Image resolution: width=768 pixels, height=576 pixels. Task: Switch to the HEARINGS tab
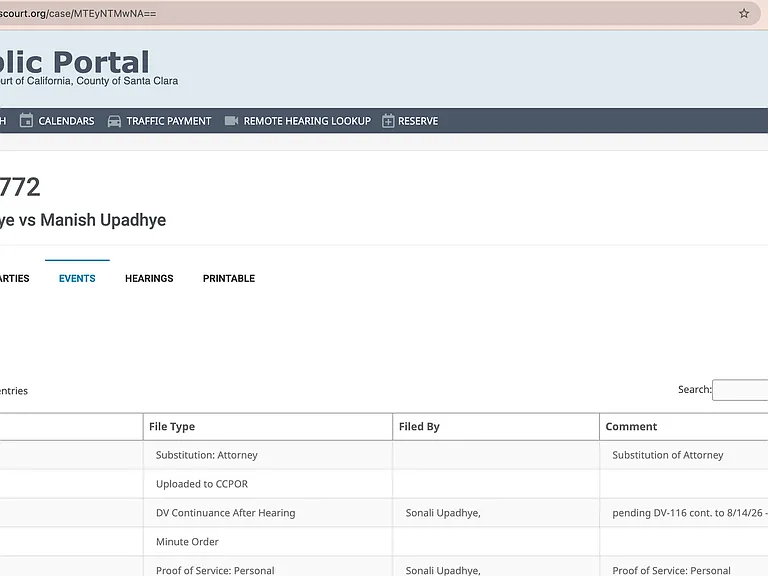pos(149,278)
